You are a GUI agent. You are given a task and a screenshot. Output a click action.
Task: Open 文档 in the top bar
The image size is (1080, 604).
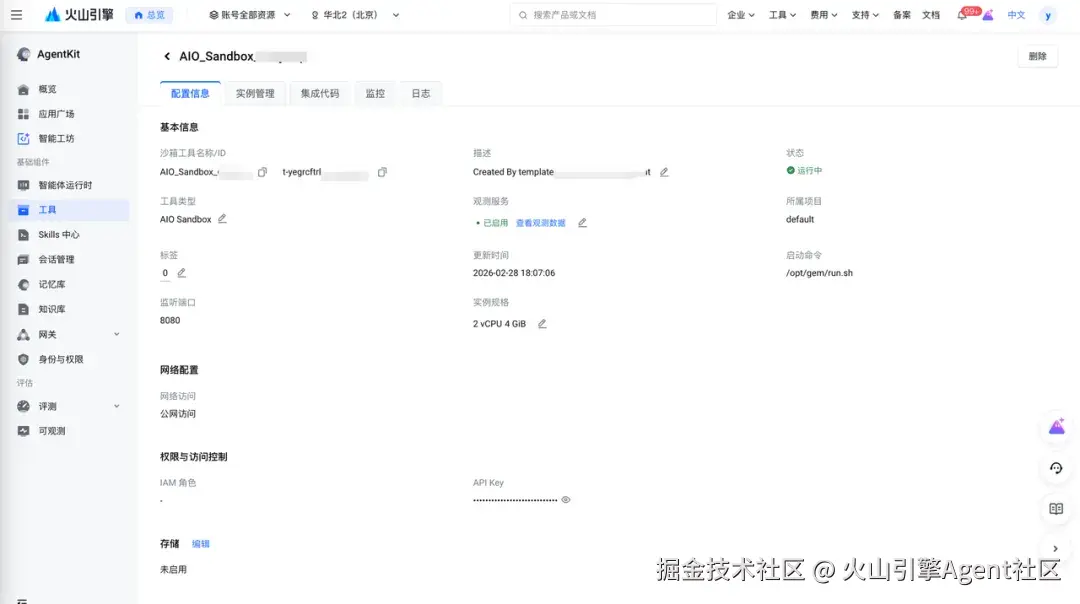tap(931, 14)
